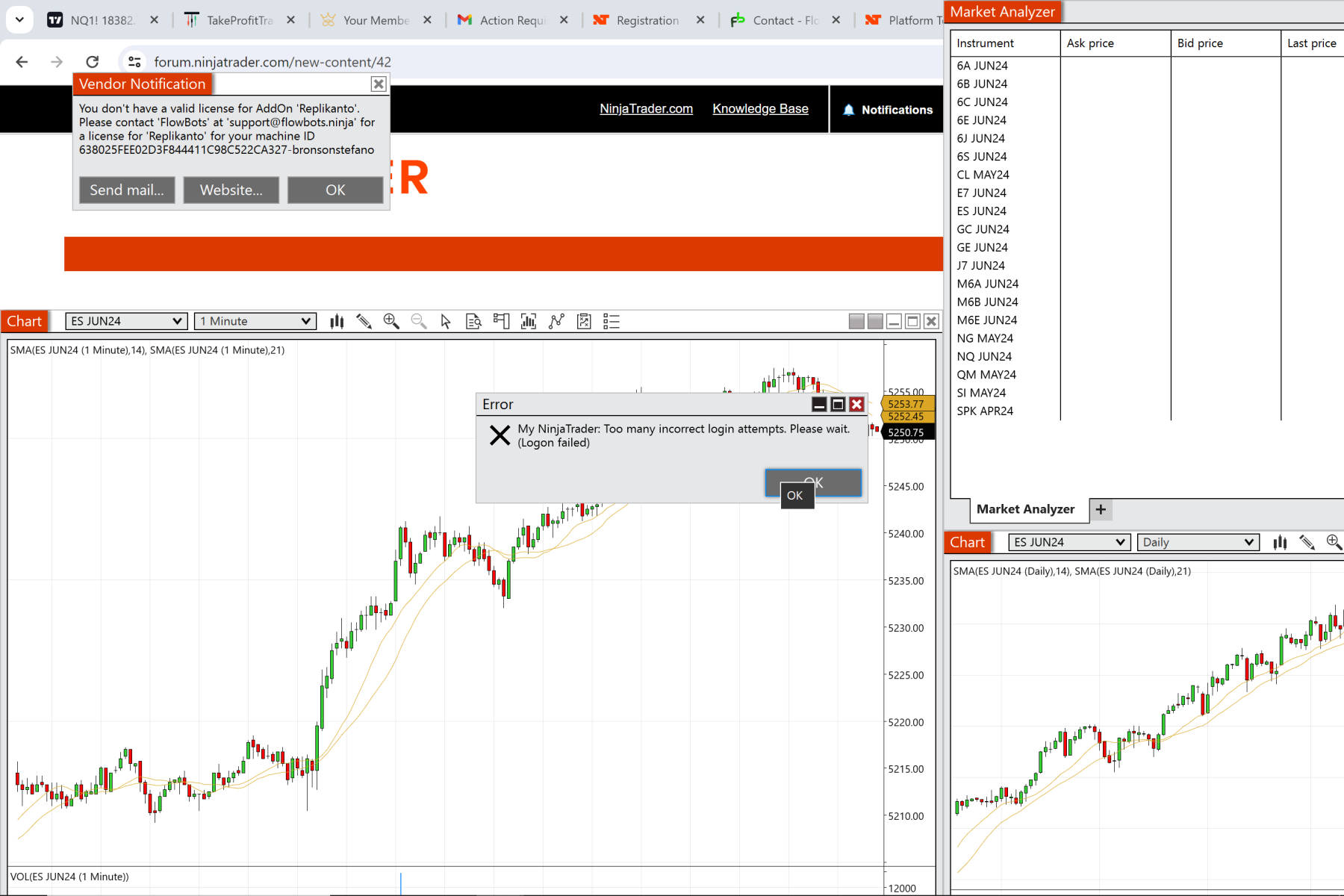Open ES JUN24 instrument dropdown in 1 Minute chart
Image resolution: width=1344 pixels, height=896 pixels.
pyautogui.click(x=125, y=321)
